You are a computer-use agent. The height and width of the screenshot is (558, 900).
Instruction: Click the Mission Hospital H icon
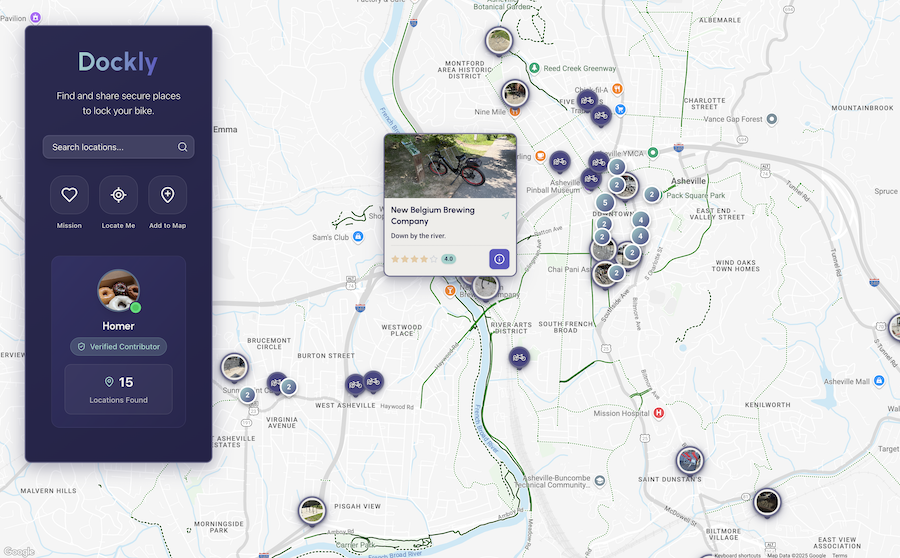click(x=659, y=413)
